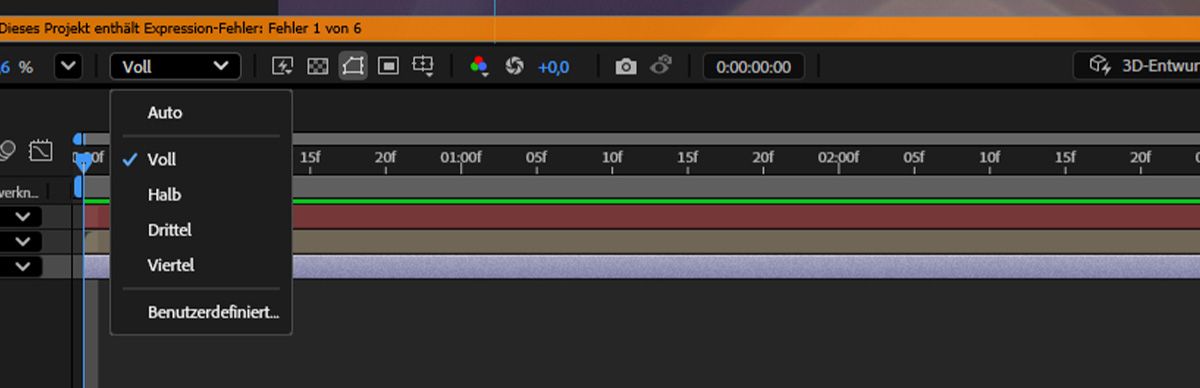Click the expression error warning banner
Screen dimensions: 1200x388
coord(600,29)
